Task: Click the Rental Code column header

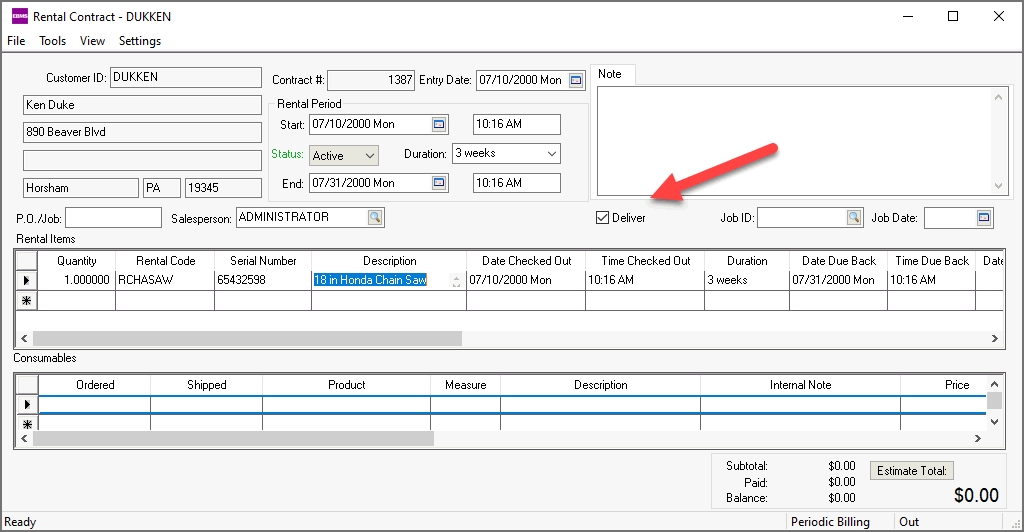Action: click(x=165, y=261)
